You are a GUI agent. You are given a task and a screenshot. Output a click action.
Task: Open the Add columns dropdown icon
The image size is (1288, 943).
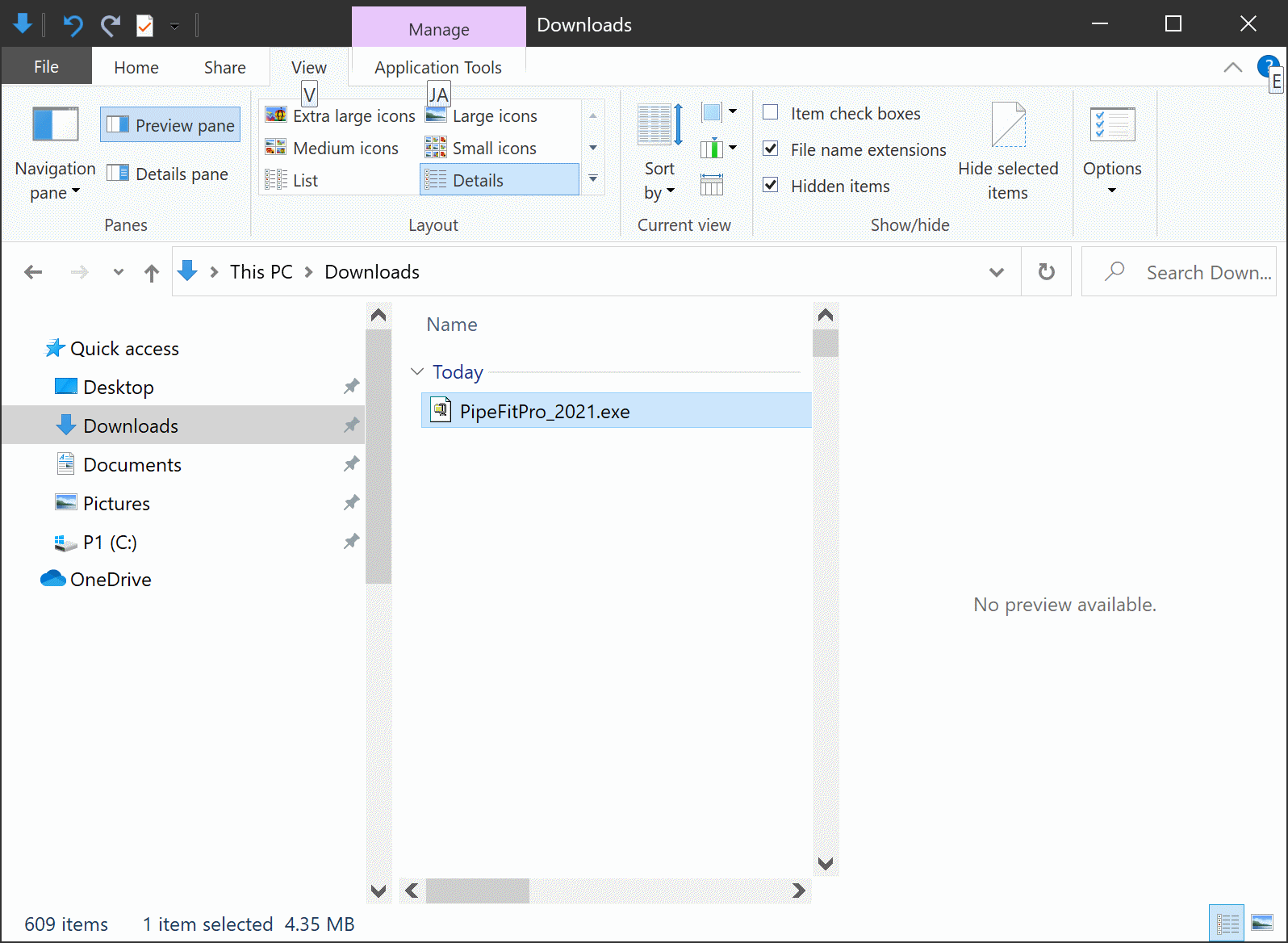coord(718,149)
